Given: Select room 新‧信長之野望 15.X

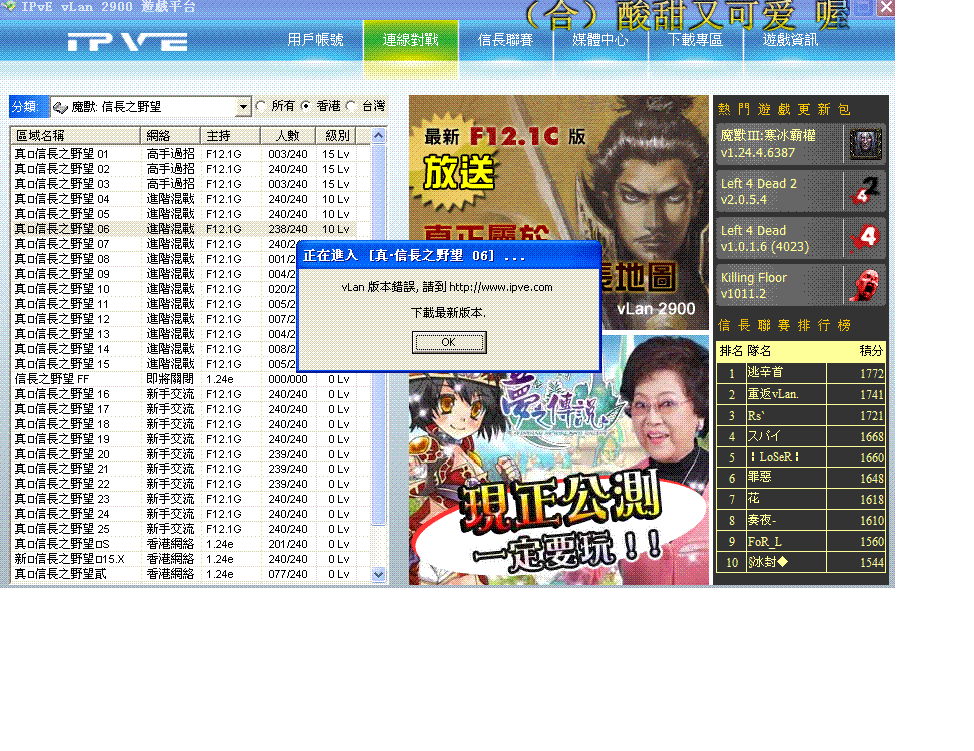Looking at the screenshot, I should 190,559.
